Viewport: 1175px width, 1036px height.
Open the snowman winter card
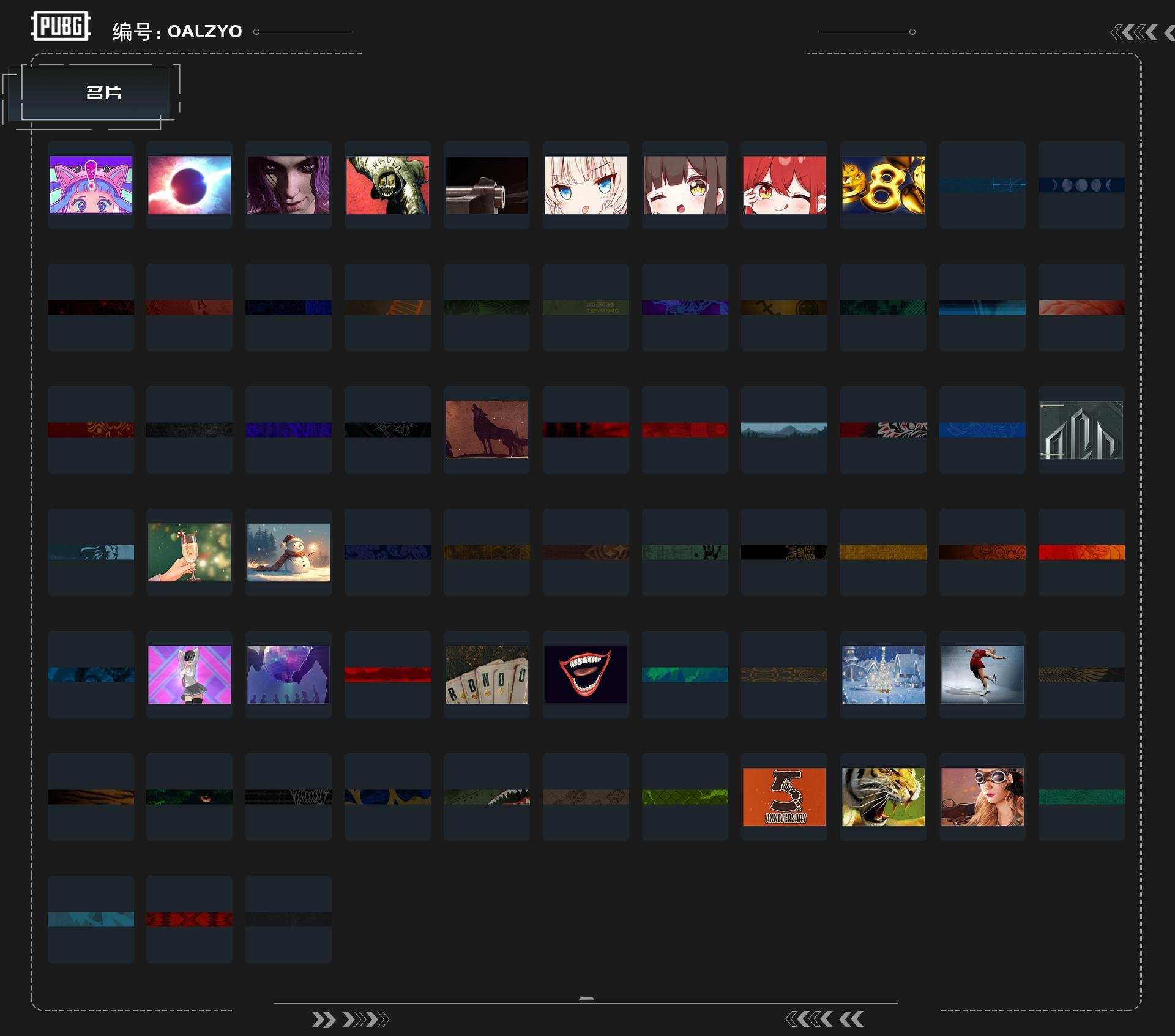tap(288, 552)
